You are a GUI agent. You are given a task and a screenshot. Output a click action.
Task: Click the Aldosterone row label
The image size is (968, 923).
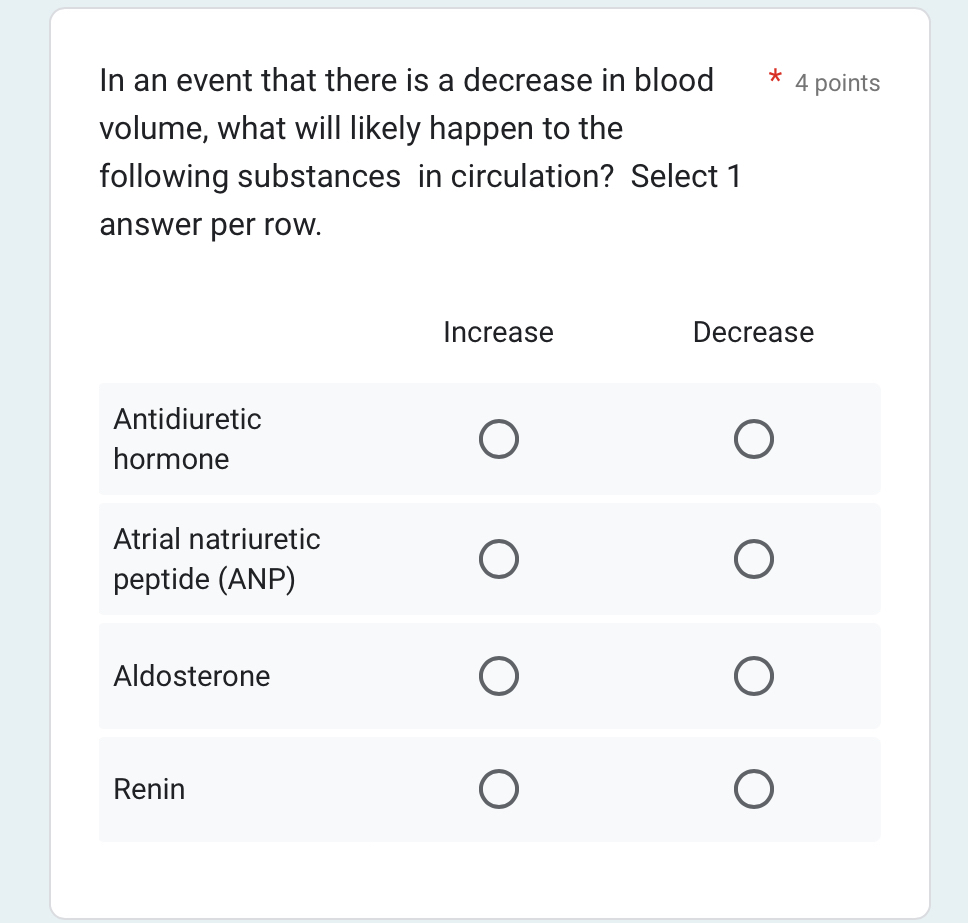(x=191, y=676)
